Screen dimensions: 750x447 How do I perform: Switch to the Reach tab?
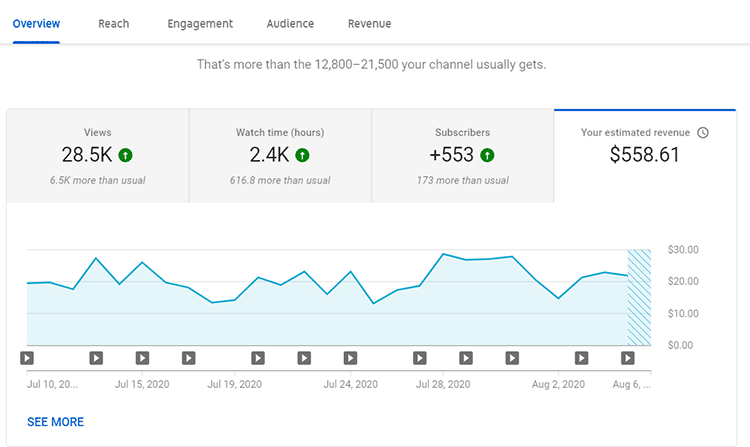[x=114, y=24]
